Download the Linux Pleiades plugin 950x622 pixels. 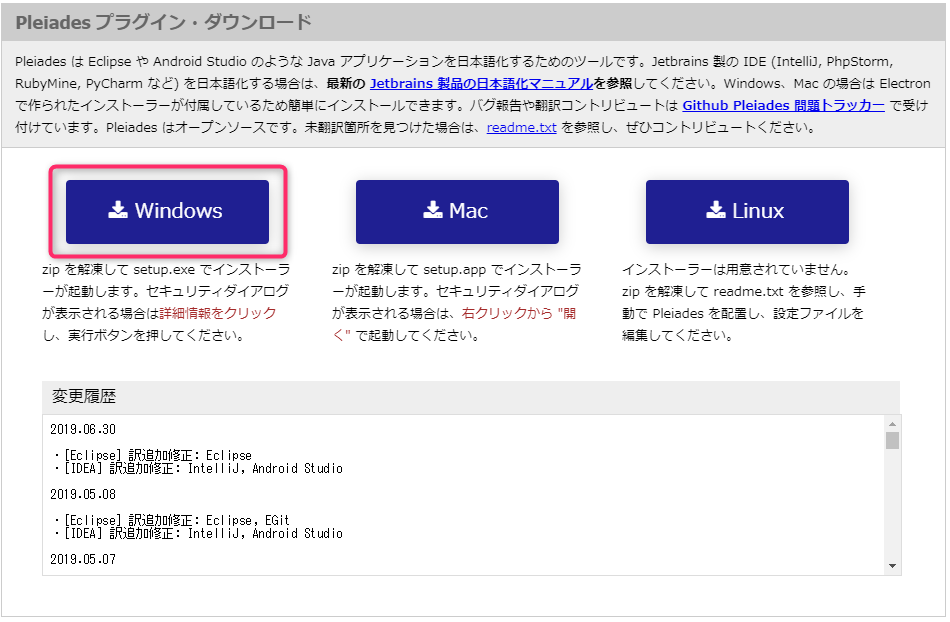coord(747,212)
